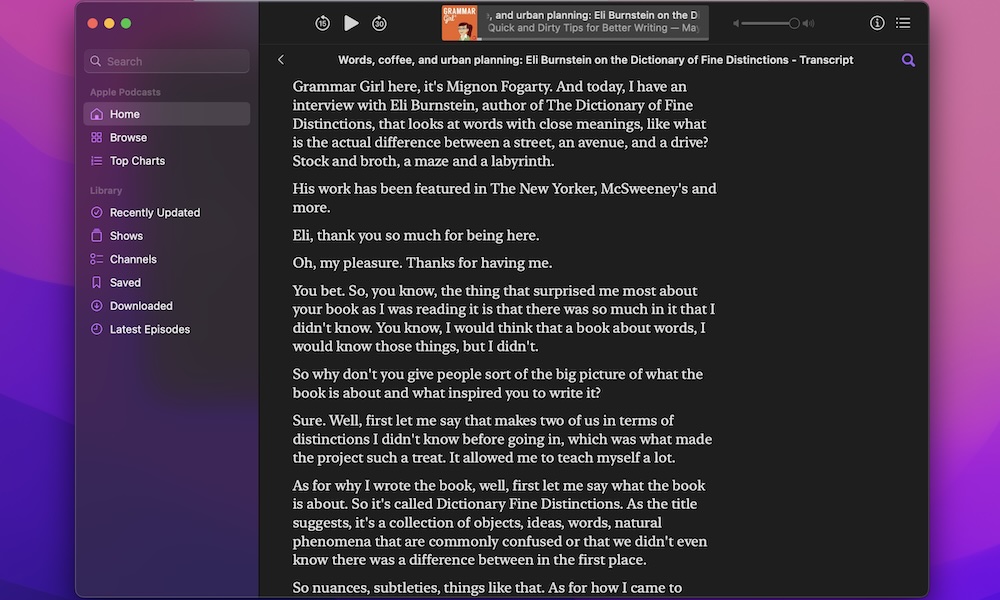Image resolution: width=1000 pixels, height=600 pixels.
Task: Open Top Charts in sidebar
Action: (x=166, y=161)
